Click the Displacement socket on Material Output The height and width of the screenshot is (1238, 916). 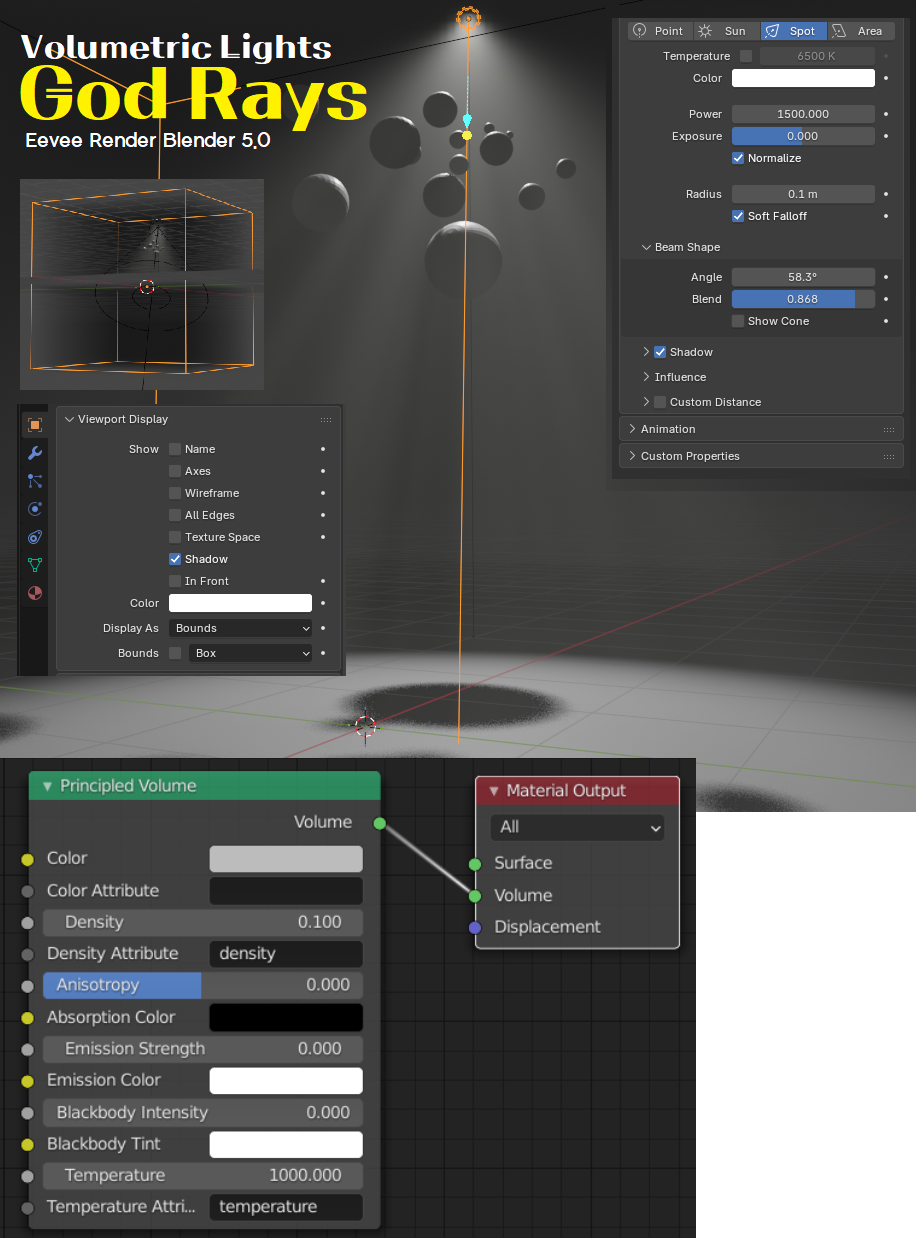pyautogui.click(x=475, y=928)
